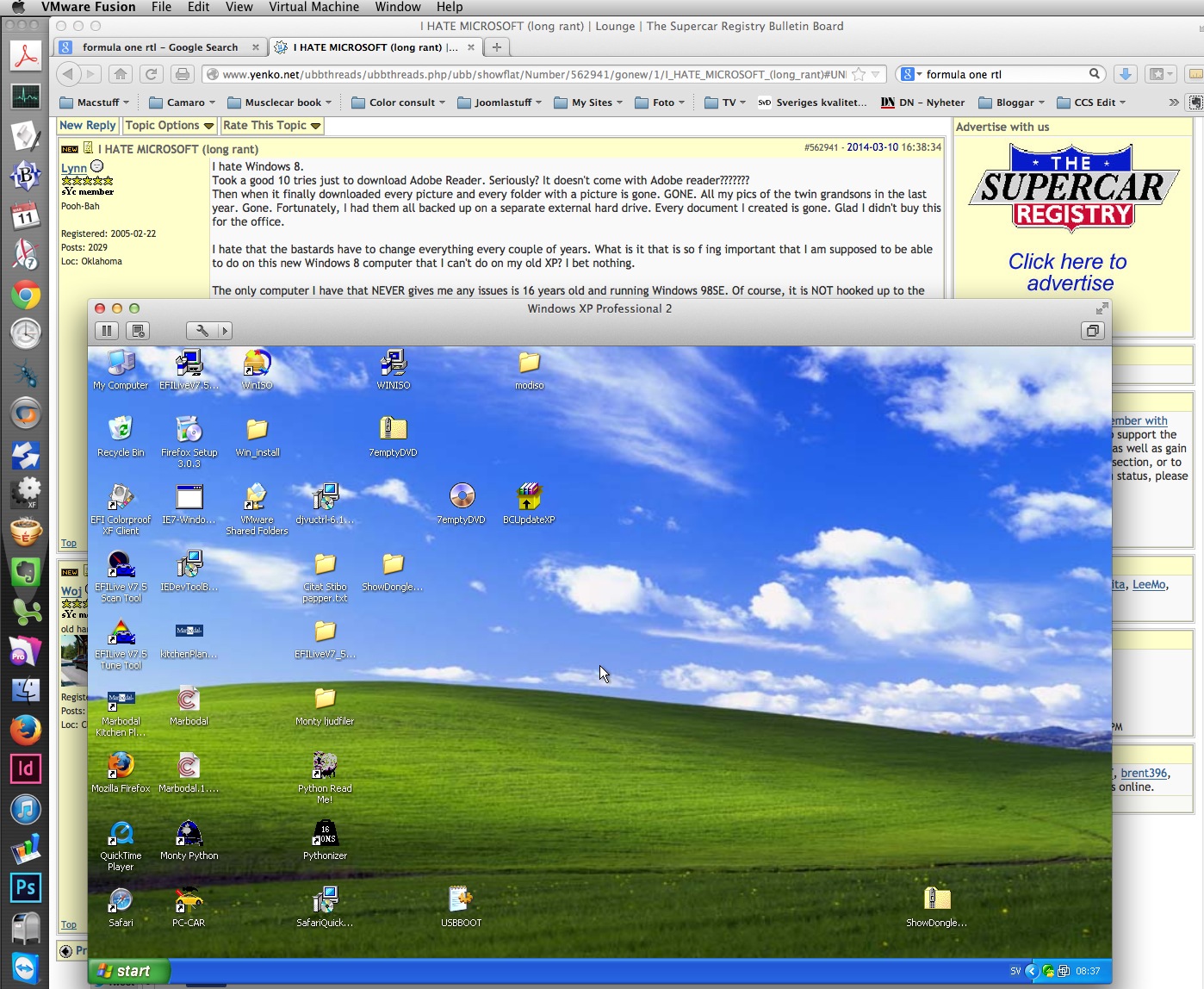Expand the Topic Options dropdown
1204x989 pixels.
[169, 126]
